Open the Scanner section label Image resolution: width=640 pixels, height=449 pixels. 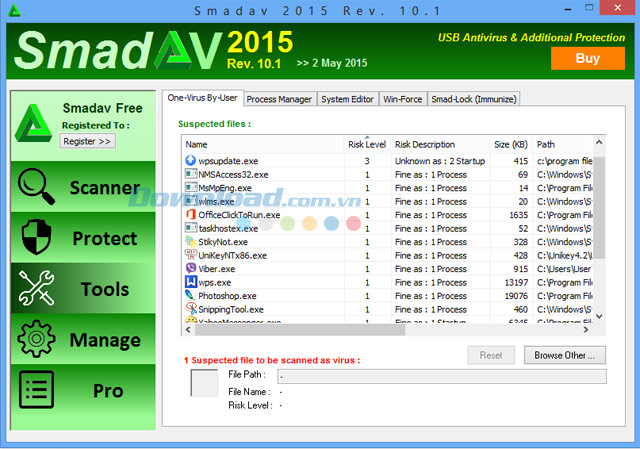pos(105,188)
